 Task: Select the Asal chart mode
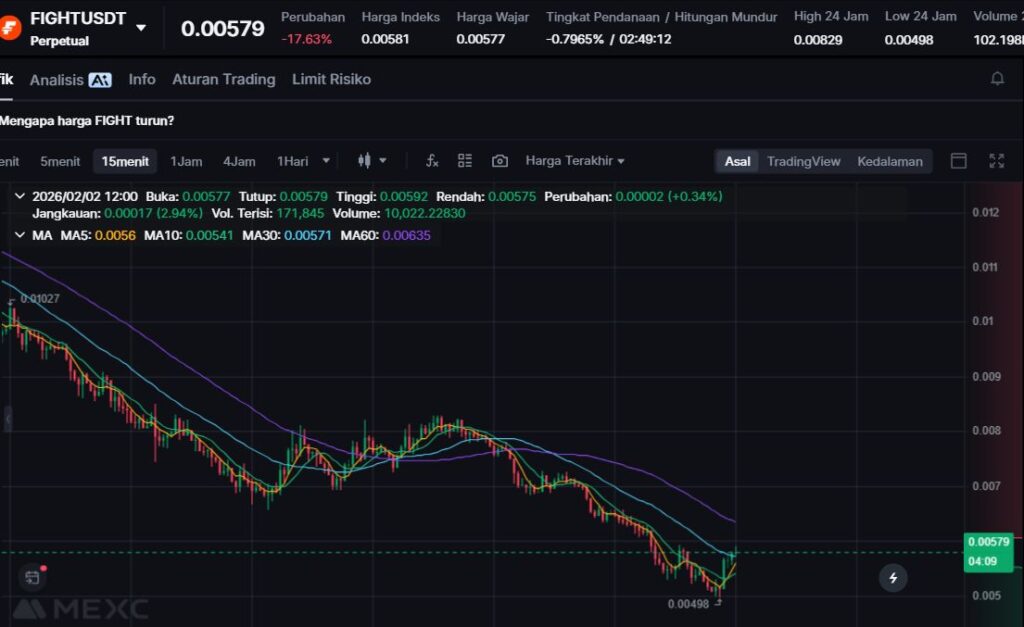click(x=737, y=161)
